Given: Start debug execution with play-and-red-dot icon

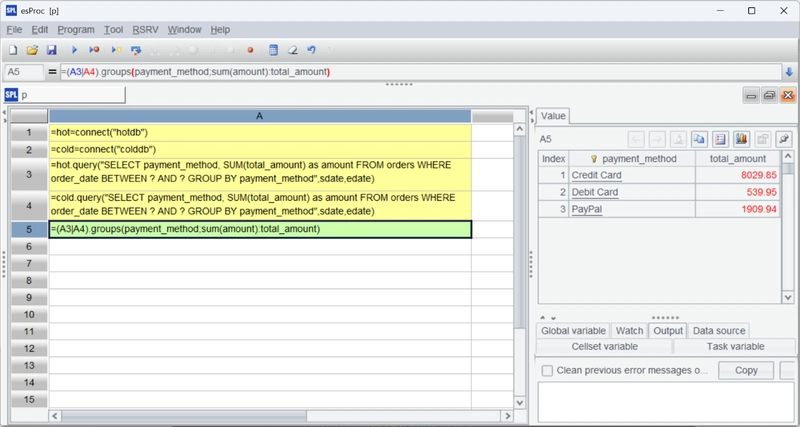Looking at the screenshot, I should pos(94,50).
